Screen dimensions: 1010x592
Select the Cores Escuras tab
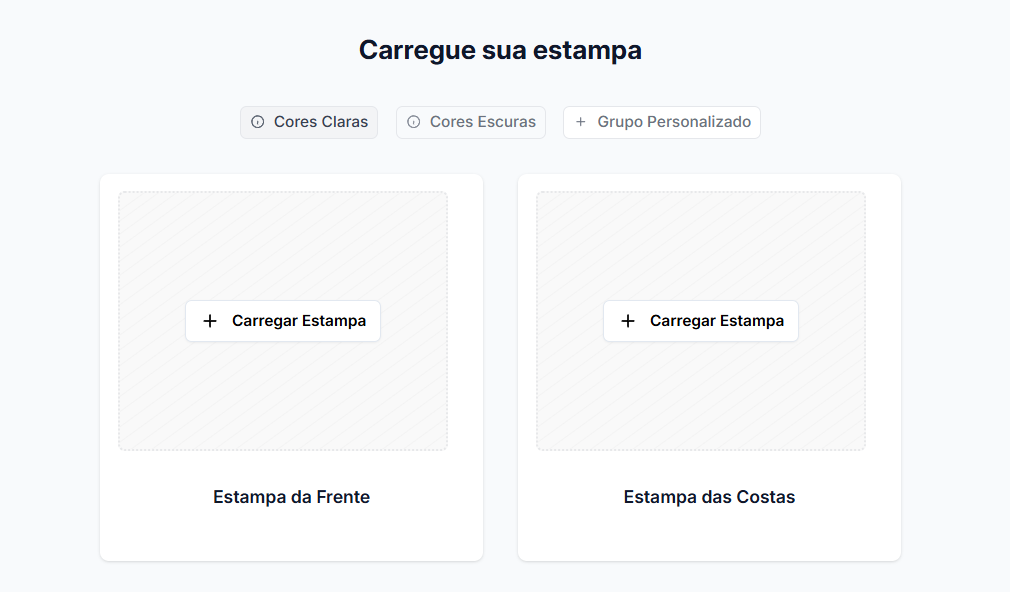[x=471, y=122]
